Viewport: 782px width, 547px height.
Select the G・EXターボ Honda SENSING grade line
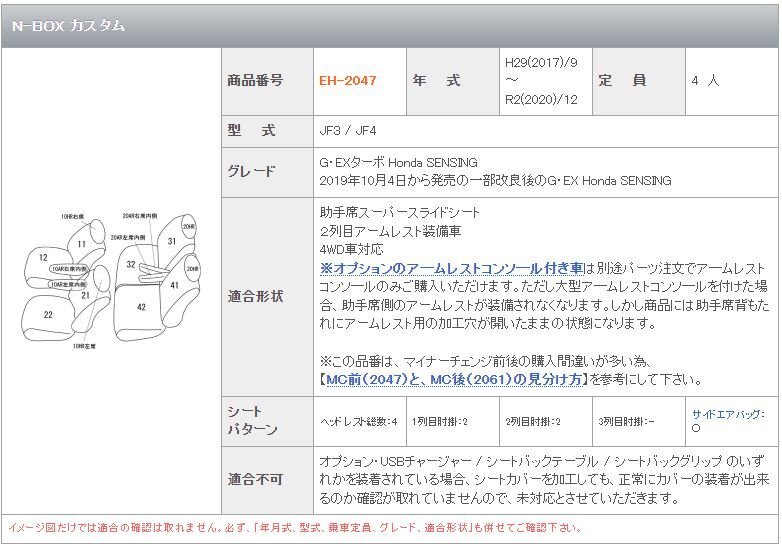(x=398, y=163)
